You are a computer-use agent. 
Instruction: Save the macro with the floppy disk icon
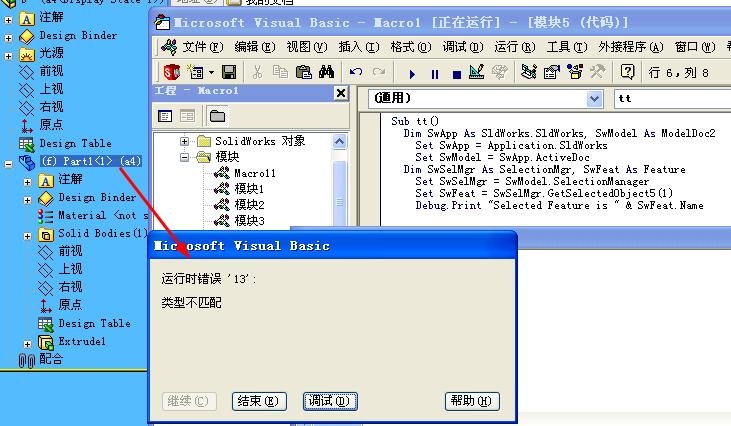pos(228,72)
